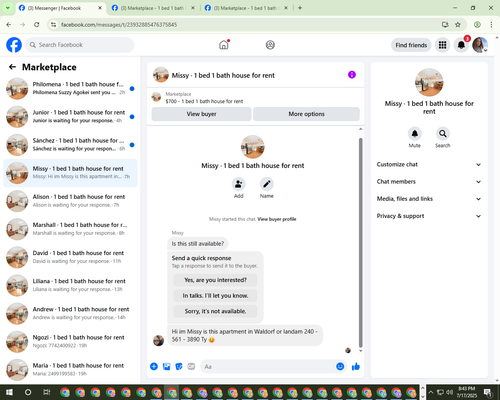
Task: Go back in browser history
Action: pyautogui.click(x=9, y=24)
